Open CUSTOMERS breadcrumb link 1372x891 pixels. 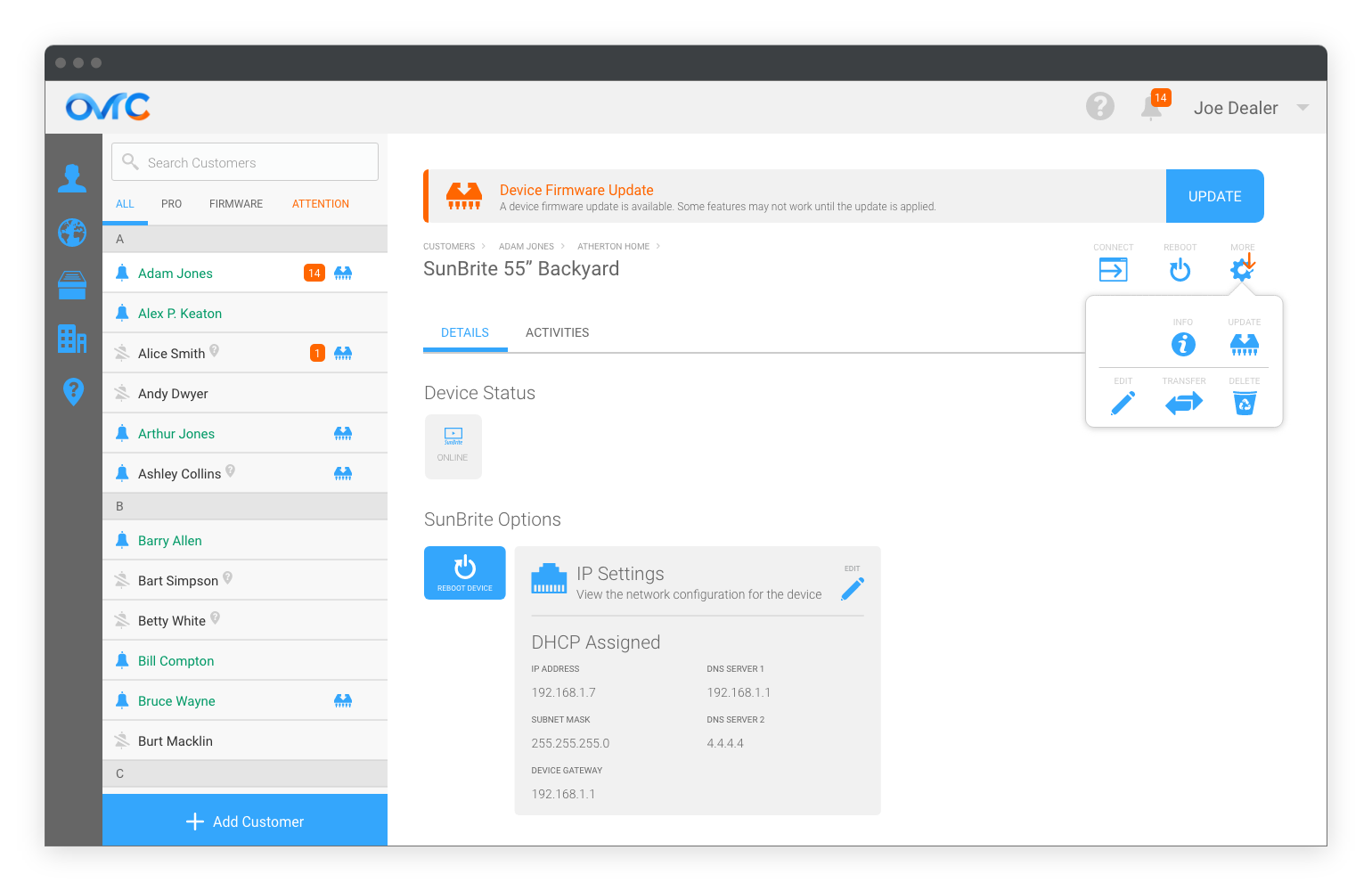tap(449, 247)
